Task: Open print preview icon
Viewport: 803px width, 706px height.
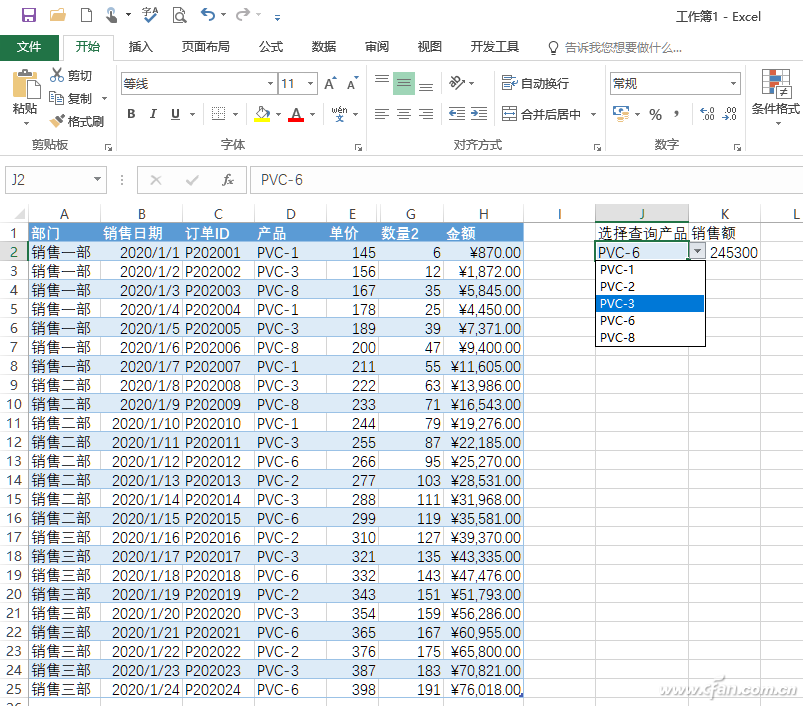Action: click(x=179, y=15)
